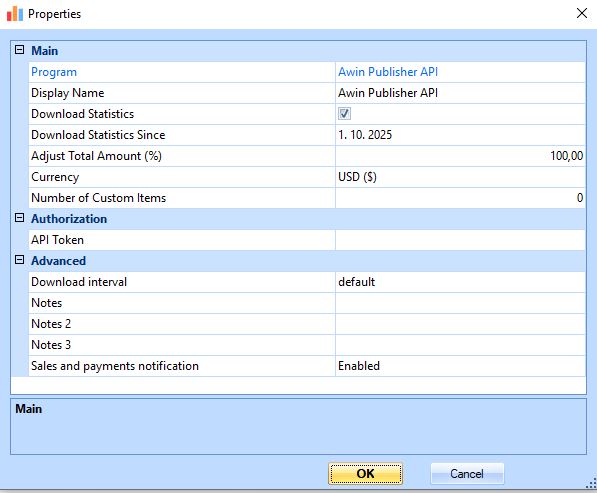The height and width of the screenshot is (493, 597).
Task: Click the resize grip in dialog corner
Action: 591,483
